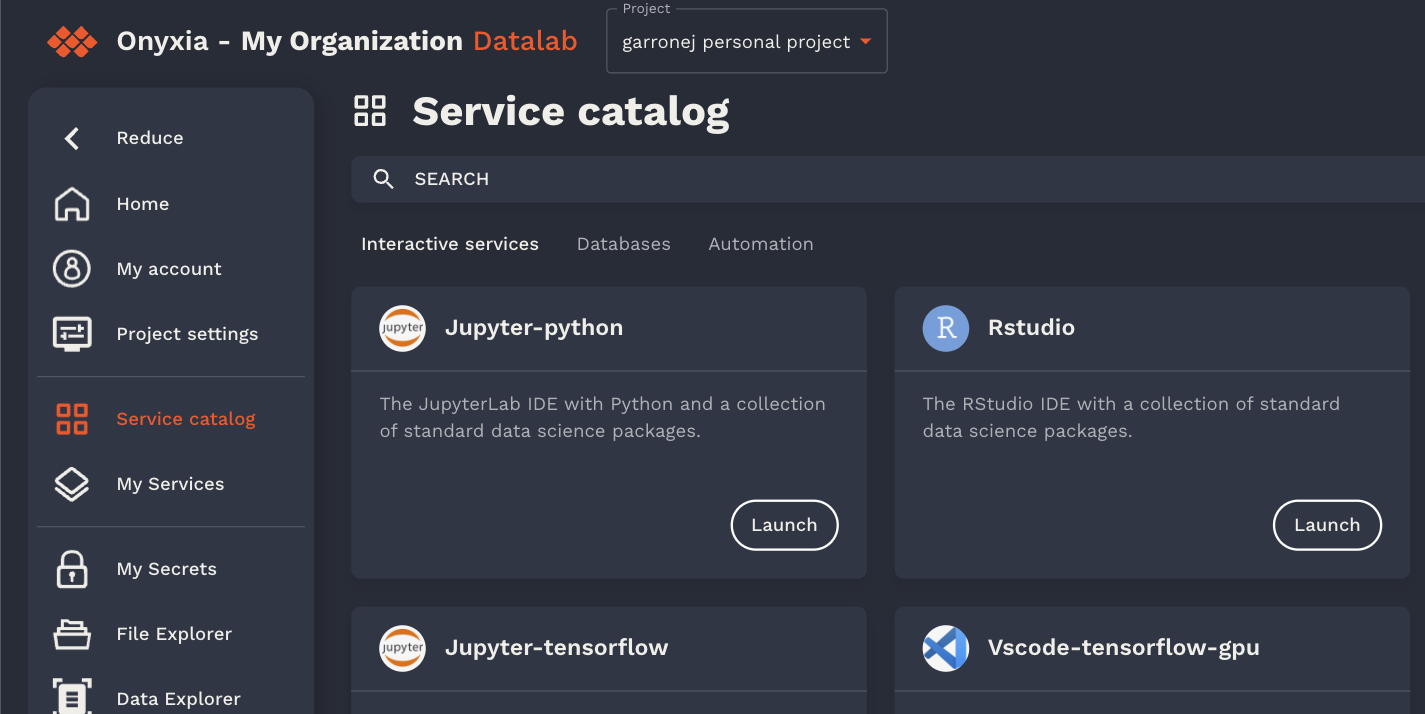Launch the Jupyter-python service
This screenshot has height=714, width=1425.
(x=784, y=525)
